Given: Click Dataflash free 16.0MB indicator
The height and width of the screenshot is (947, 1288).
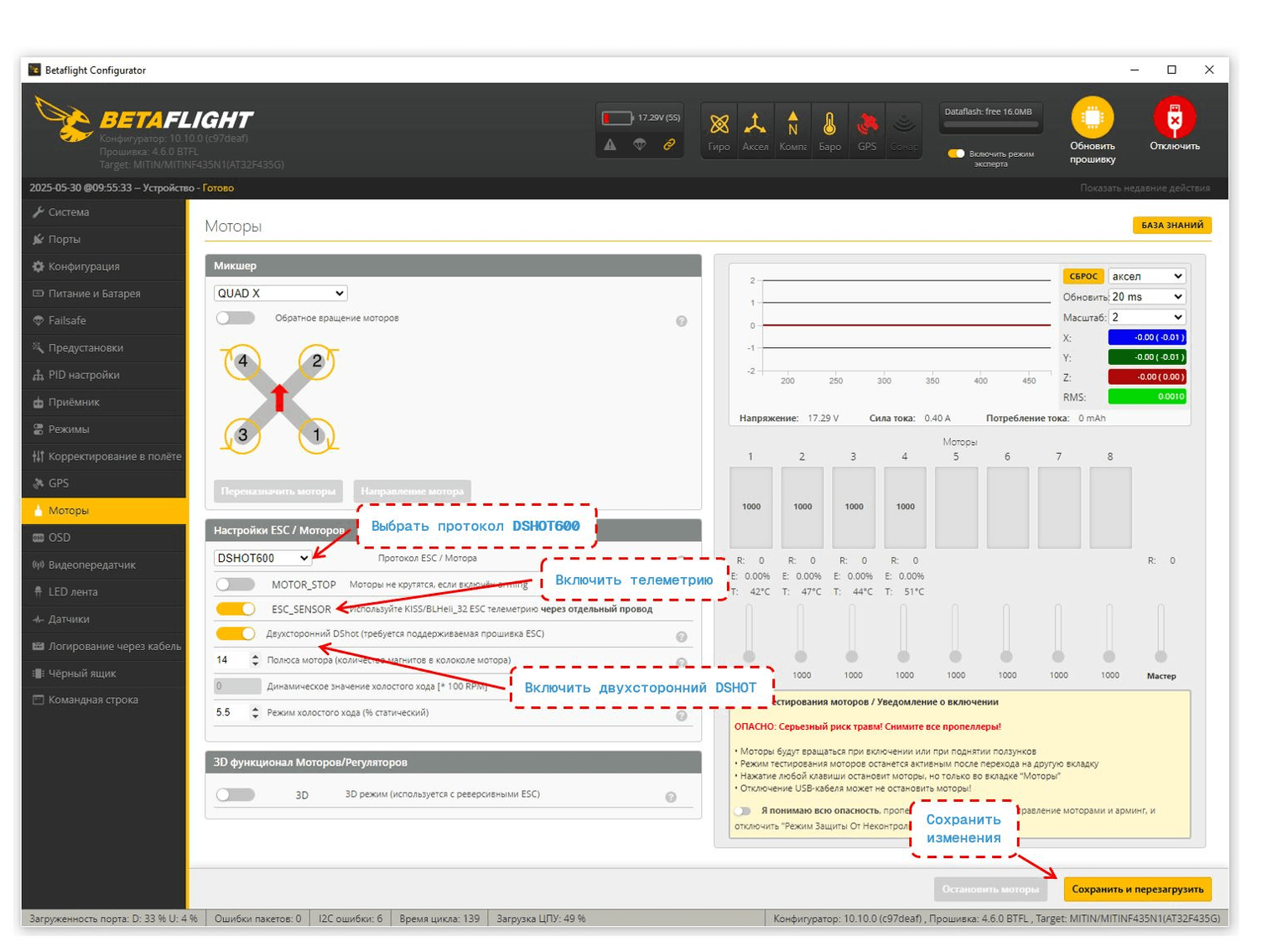Looking at the screenshot, I should click(989, 118).
